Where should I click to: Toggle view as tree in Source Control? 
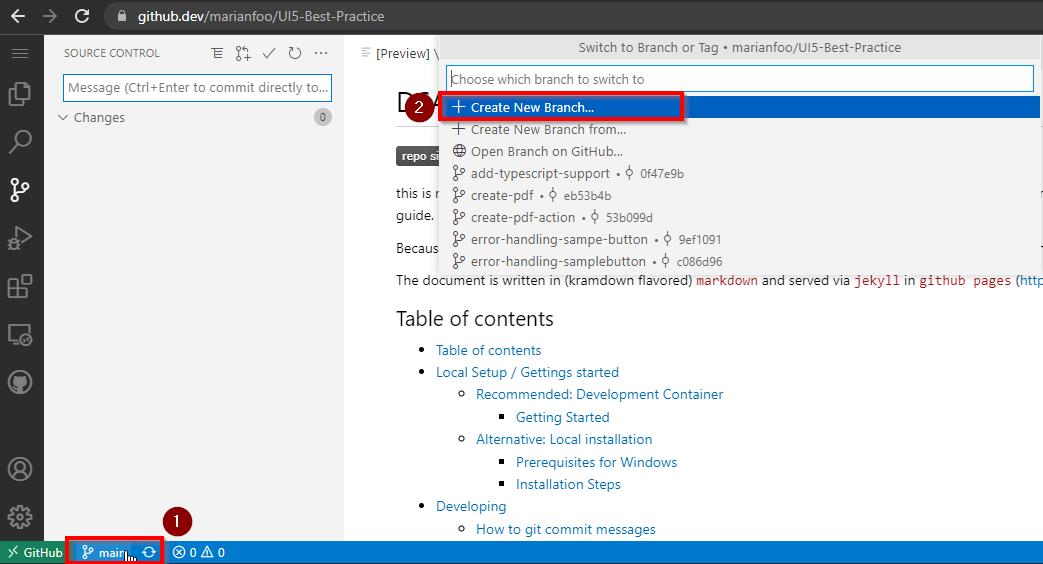click(x=217, y=53)
